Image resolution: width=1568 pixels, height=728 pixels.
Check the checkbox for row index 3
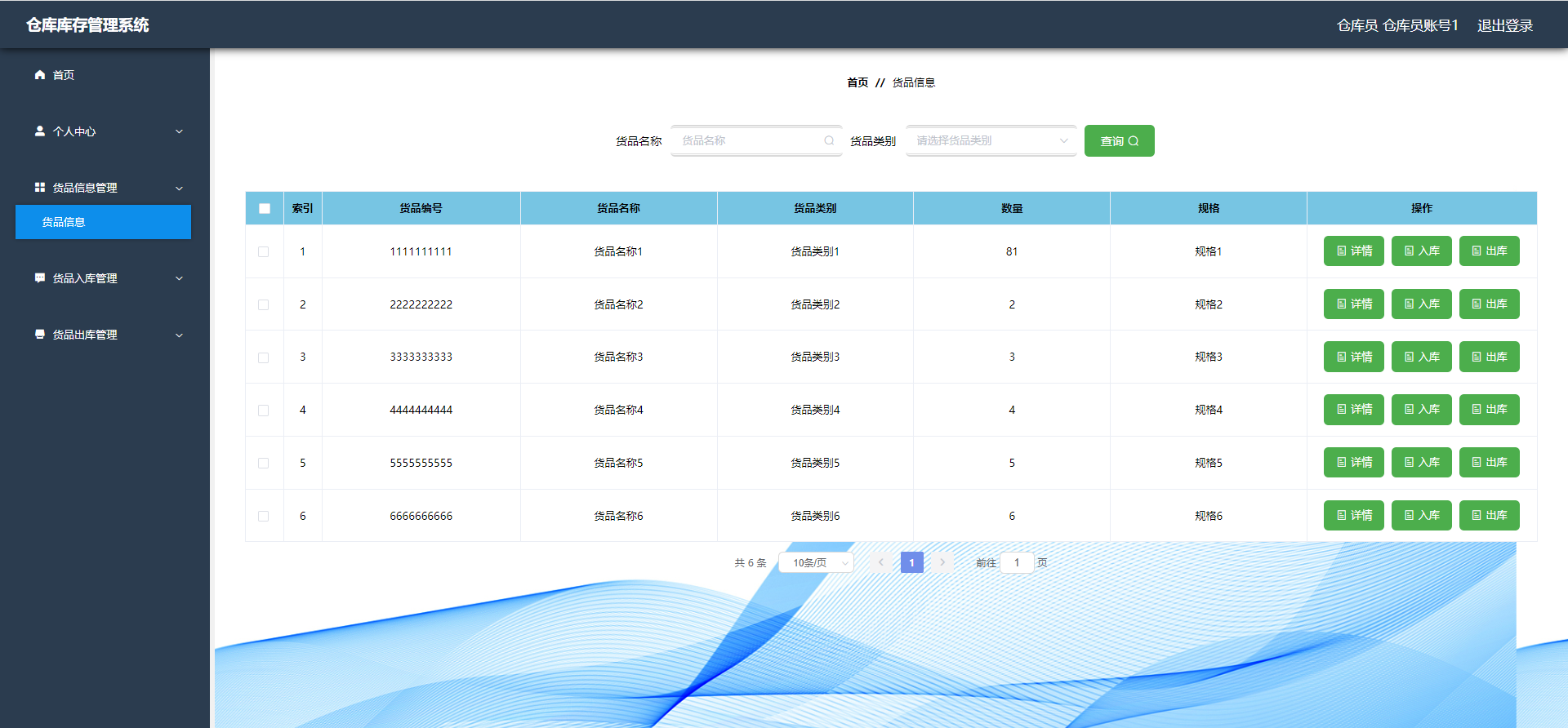pos(263,357)
